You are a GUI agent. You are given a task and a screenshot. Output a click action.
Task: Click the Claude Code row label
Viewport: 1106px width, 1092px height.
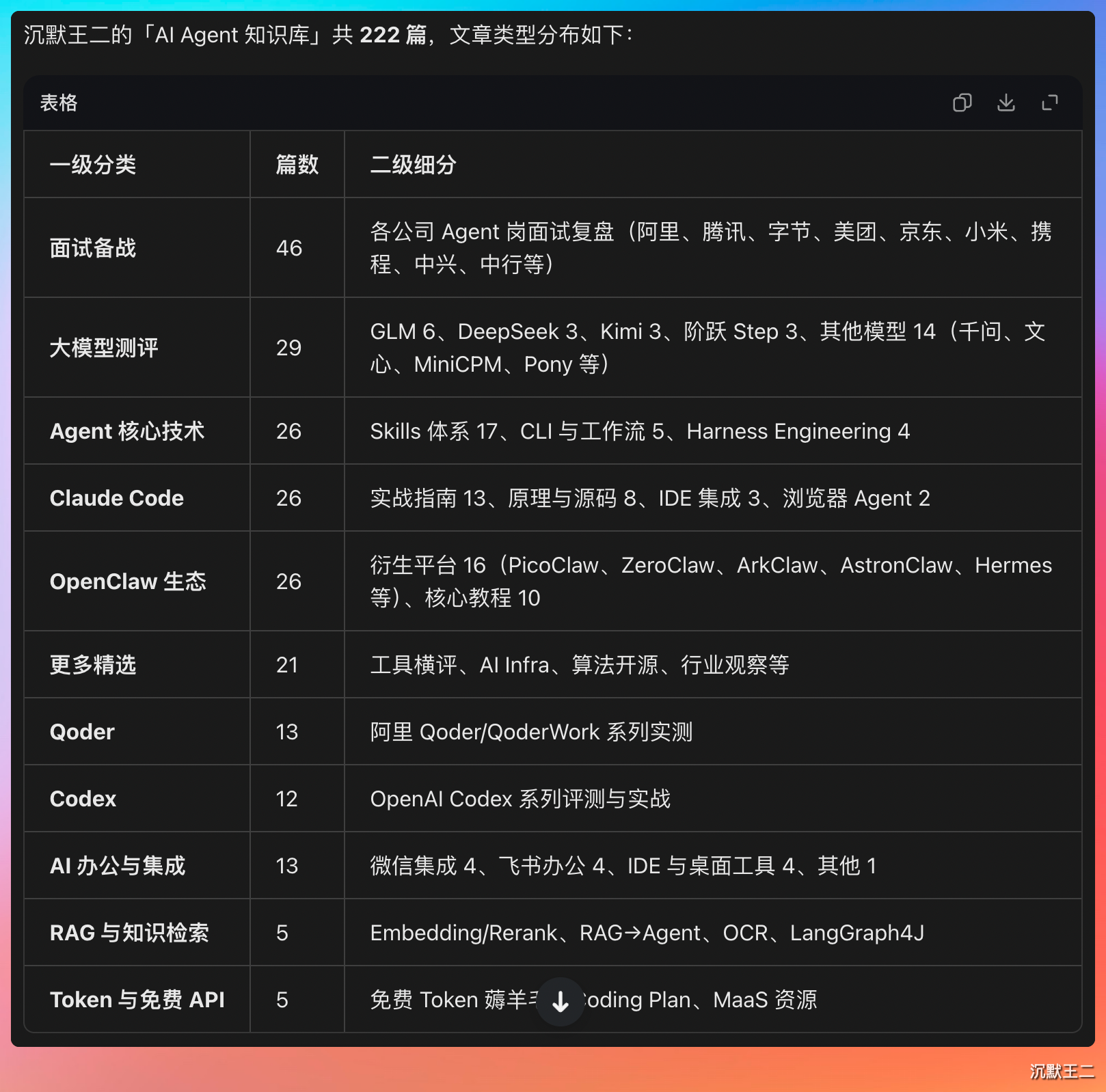117,497
